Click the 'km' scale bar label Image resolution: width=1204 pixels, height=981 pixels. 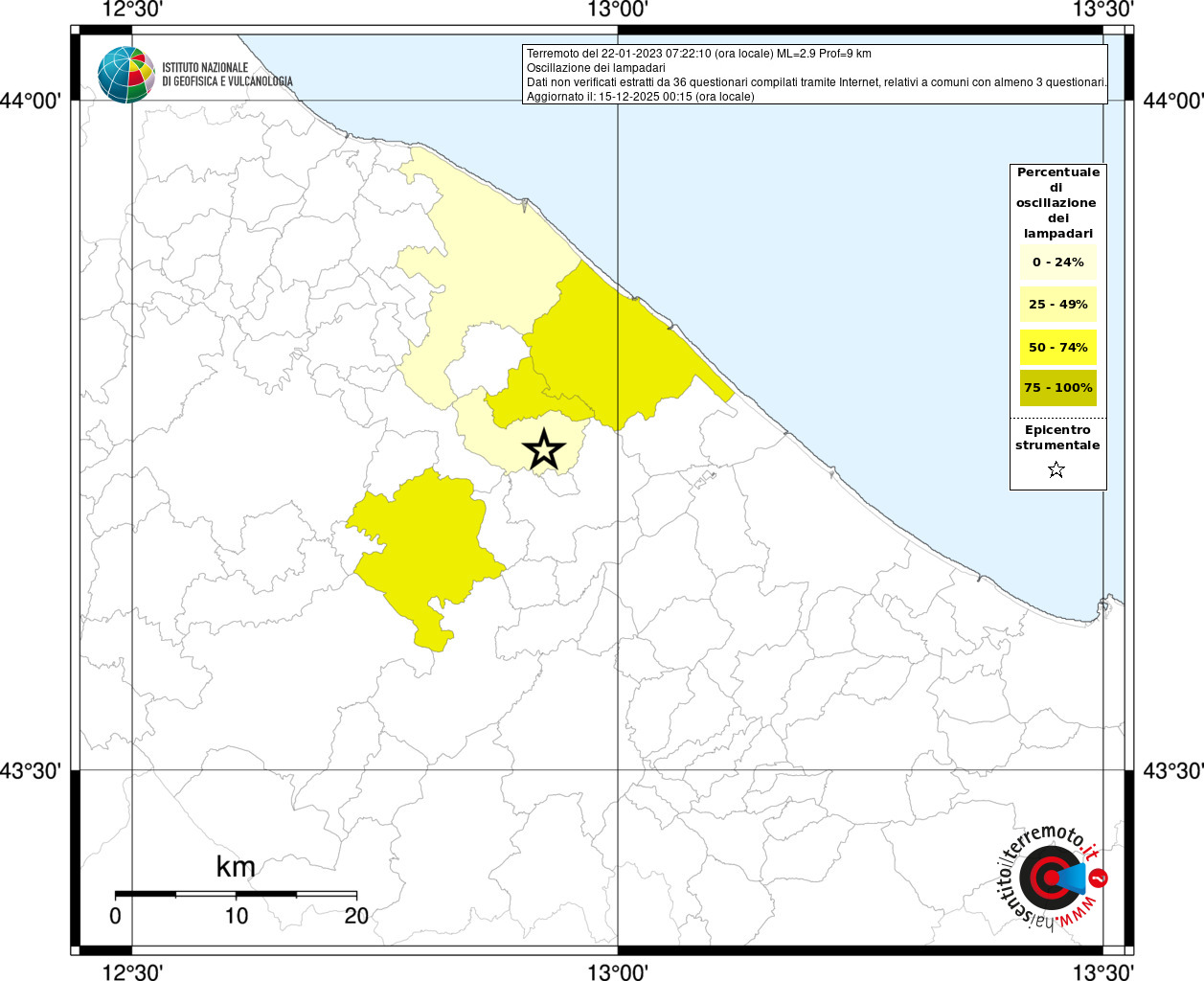point(236,867)
